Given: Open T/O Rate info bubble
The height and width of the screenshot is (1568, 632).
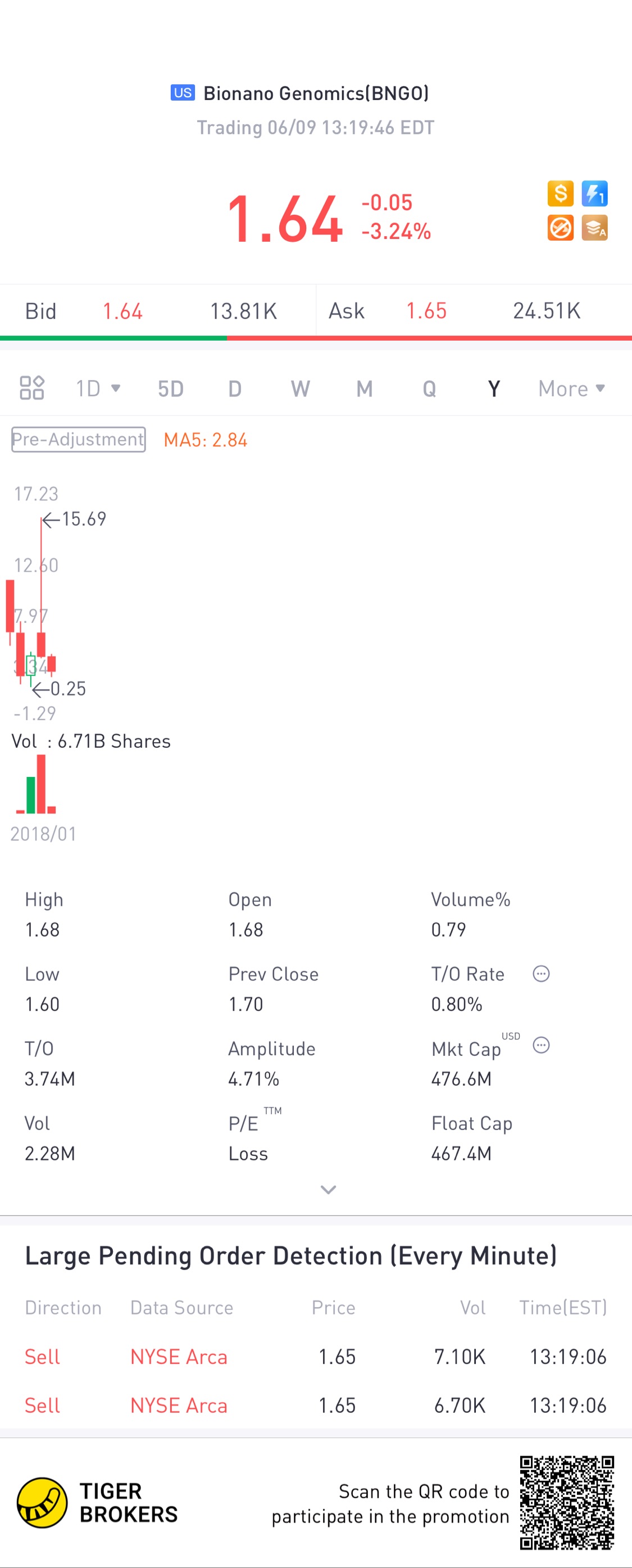Looking at the screenshot, I should pos(541,973).
